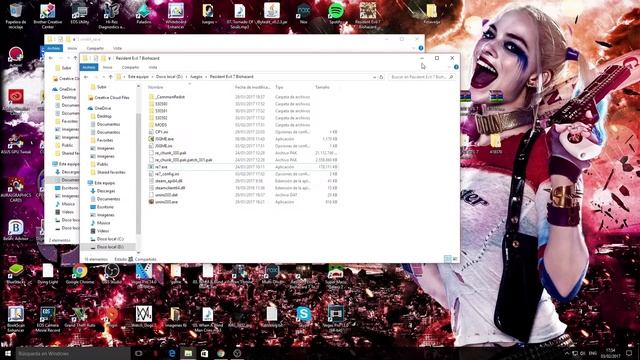640x360 pixels.
Task: Sort files by Nombre column header
Action: click(x=156, y=87)
